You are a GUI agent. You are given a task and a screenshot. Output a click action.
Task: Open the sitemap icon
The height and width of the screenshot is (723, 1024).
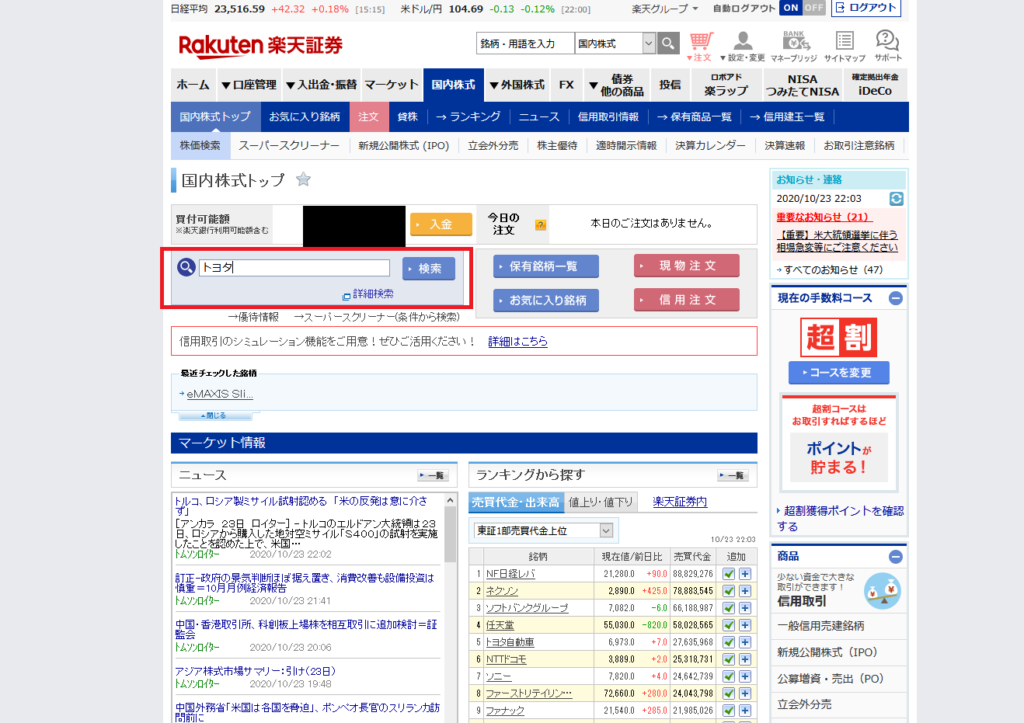(844, 47)
